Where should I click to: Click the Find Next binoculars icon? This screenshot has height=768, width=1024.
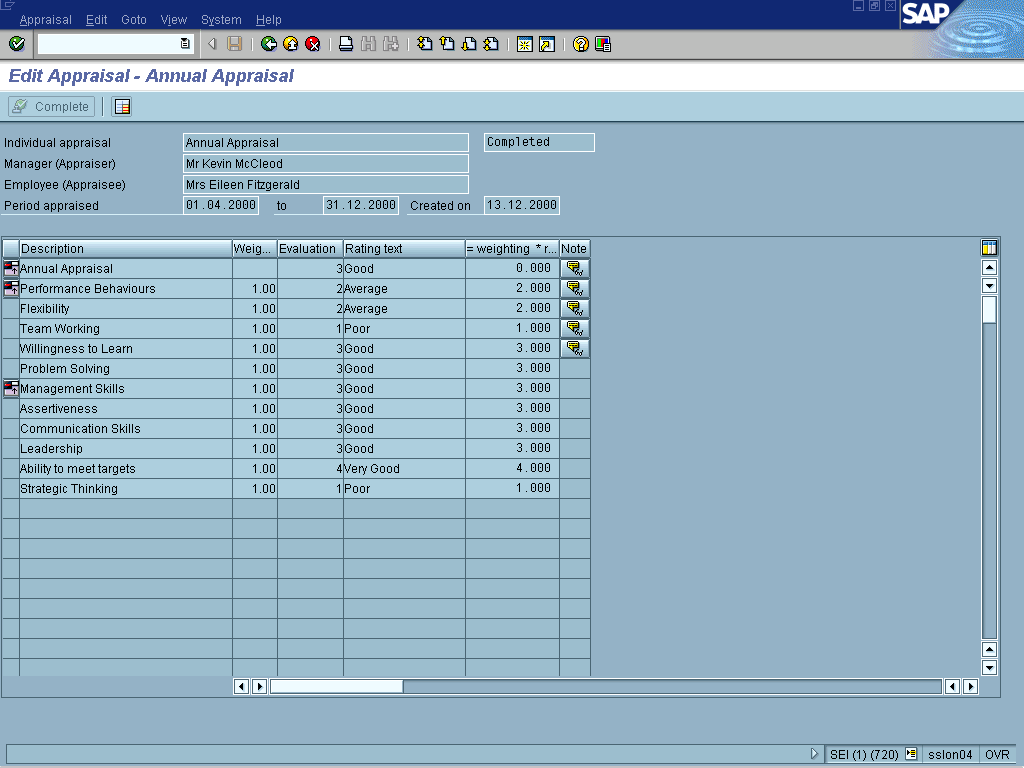391,44
